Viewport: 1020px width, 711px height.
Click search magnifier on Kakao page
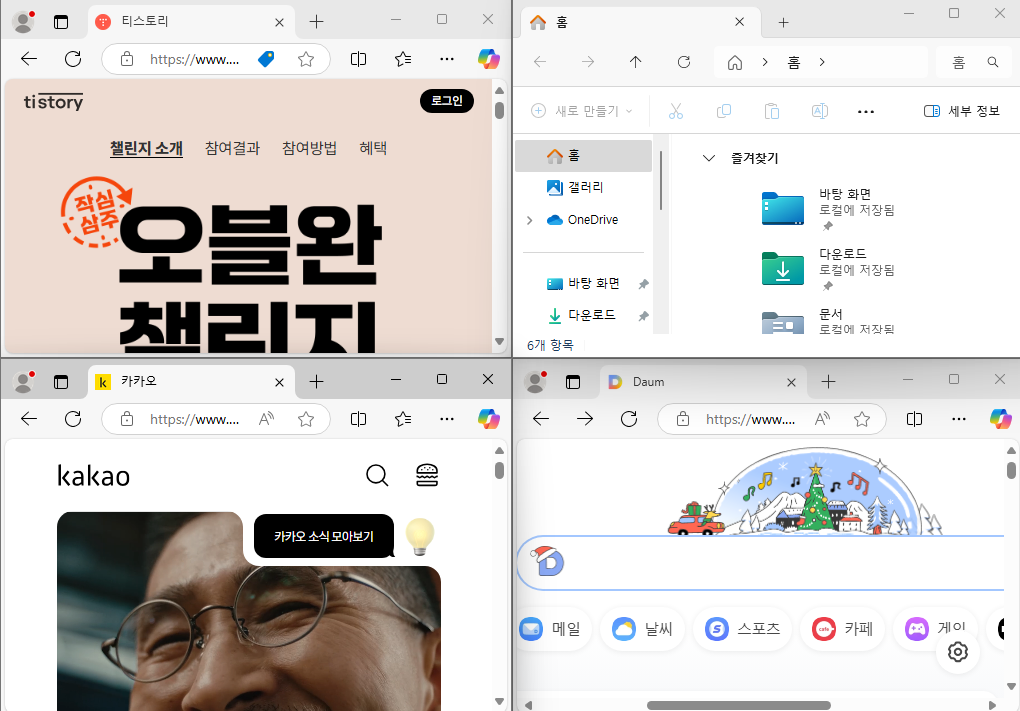pos(377,476)
